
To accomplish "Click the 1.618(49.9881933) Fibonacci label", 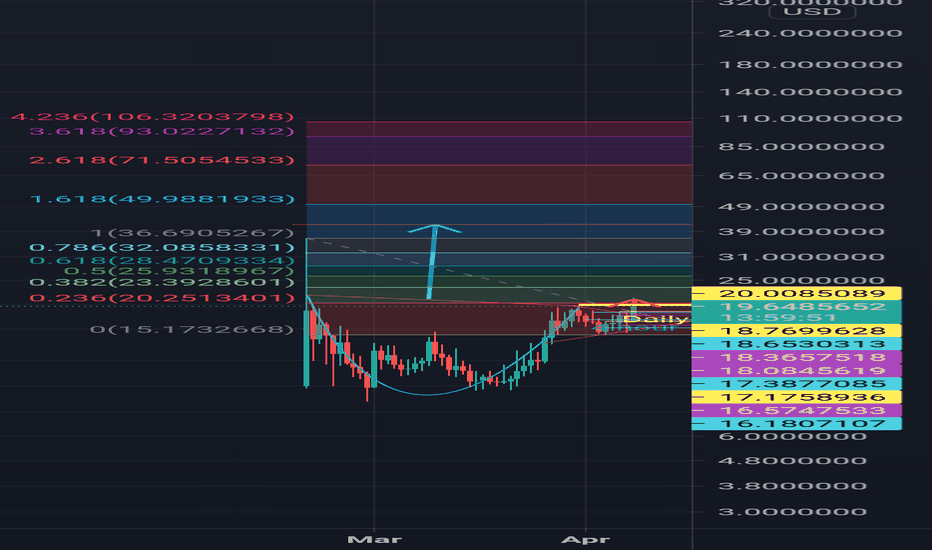I will 162,199.
